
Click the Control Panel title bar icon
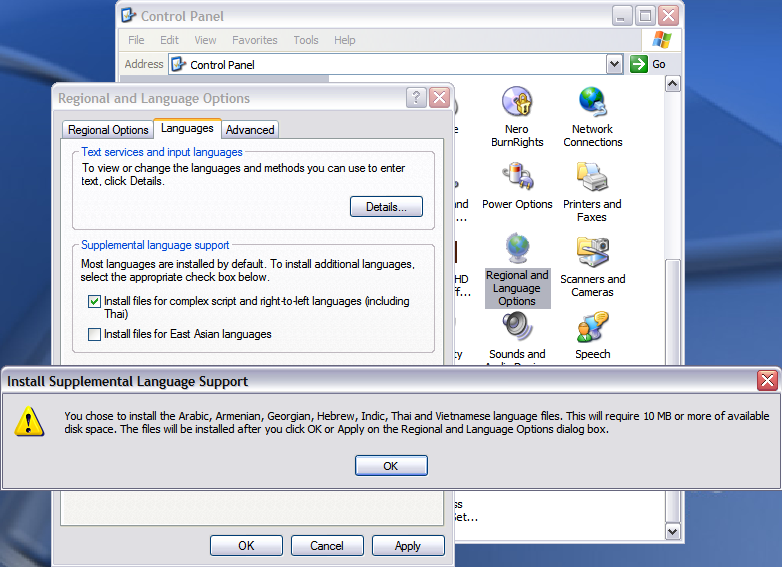[128, 15]
